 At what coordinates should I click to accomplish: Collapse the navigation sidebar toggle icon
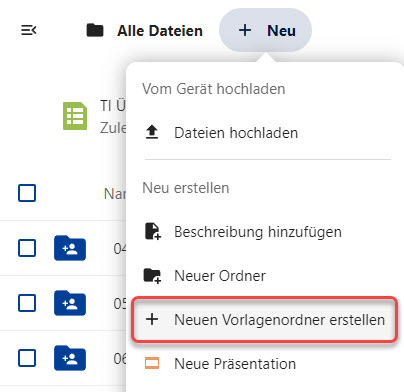[29, 30]
